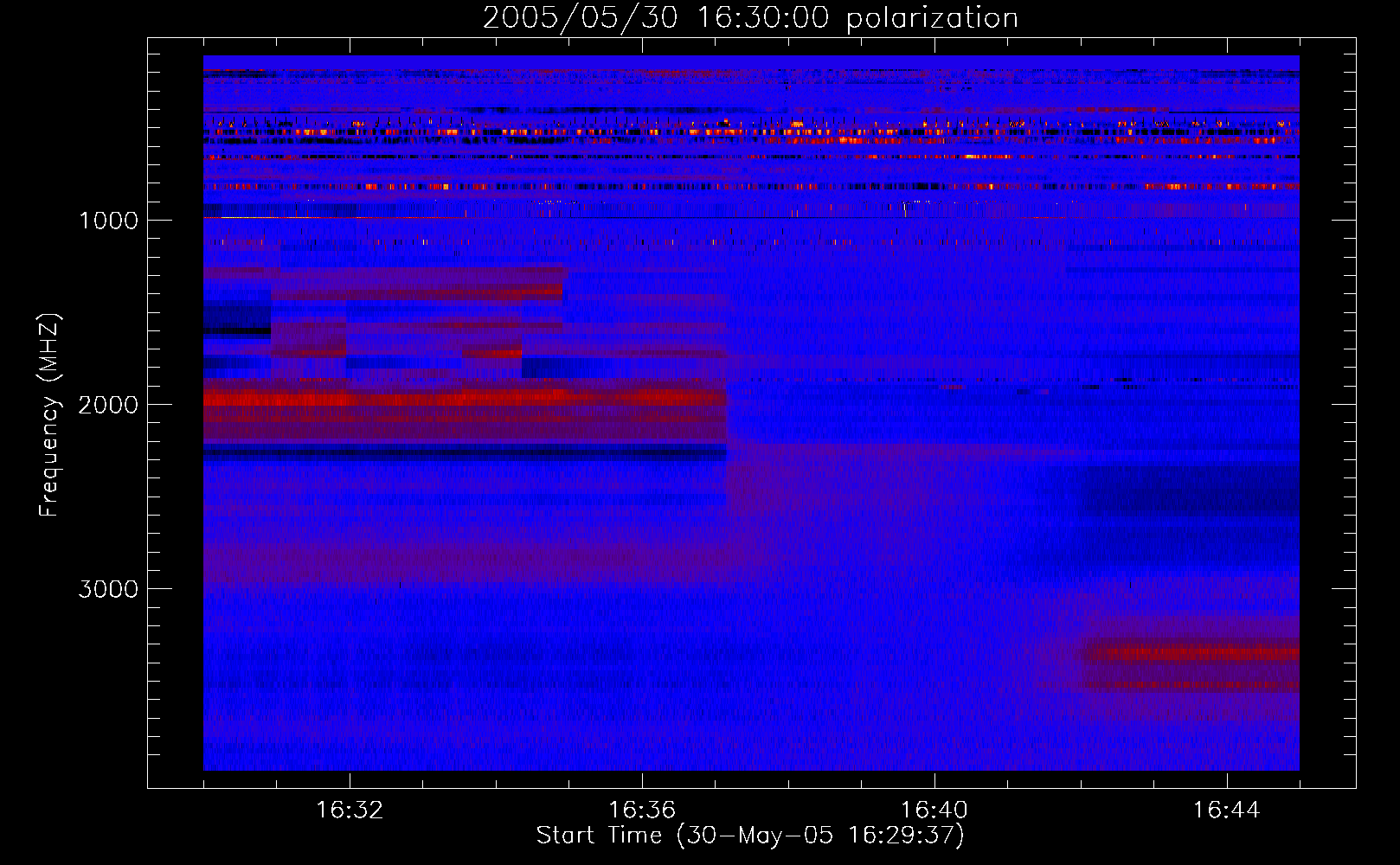Click the 3000 frequency tick label
The image size is (1400, 865).
pos(108,589)
